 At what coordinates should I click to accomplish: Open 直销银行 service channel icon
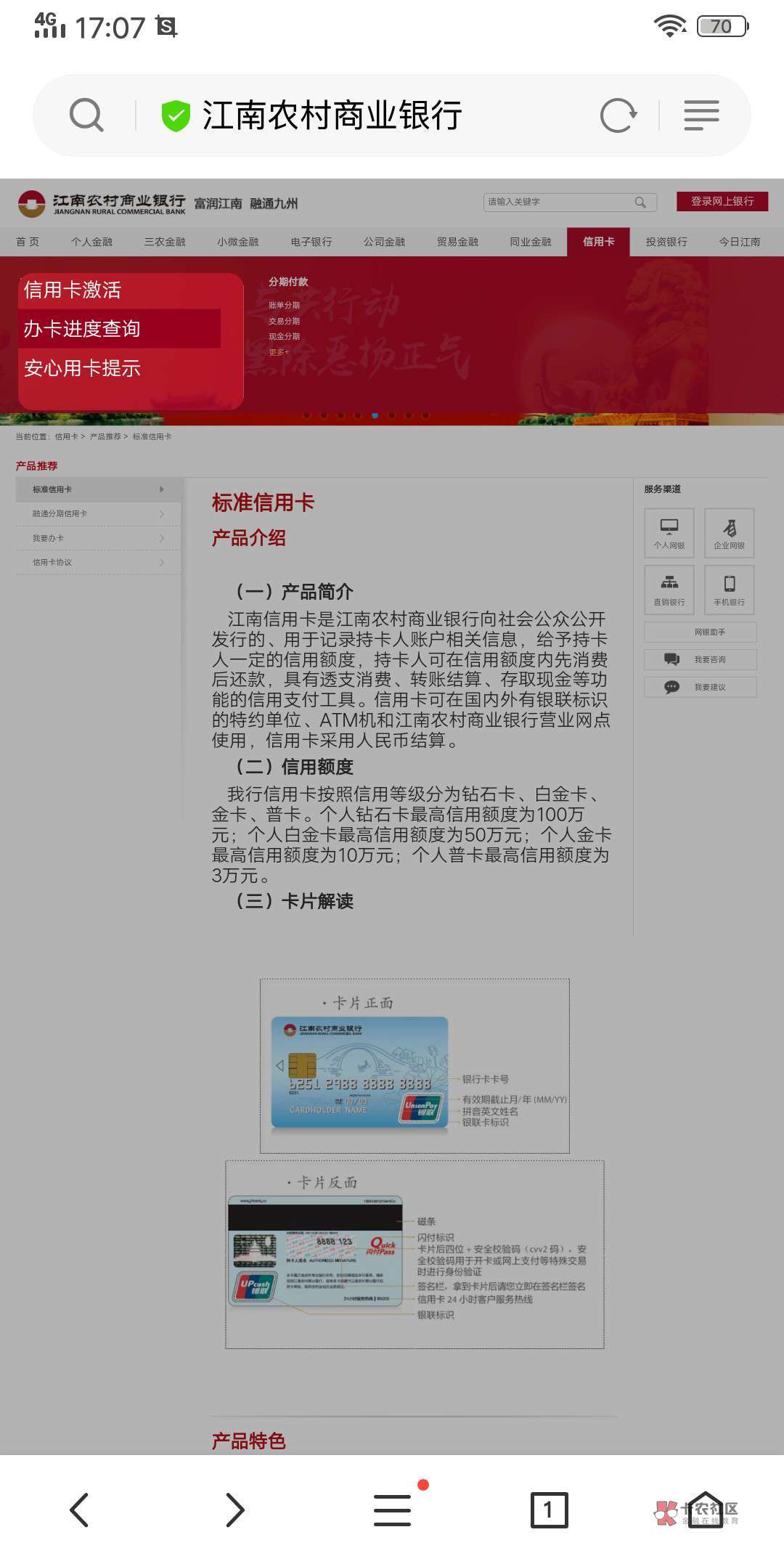(669, 590)
